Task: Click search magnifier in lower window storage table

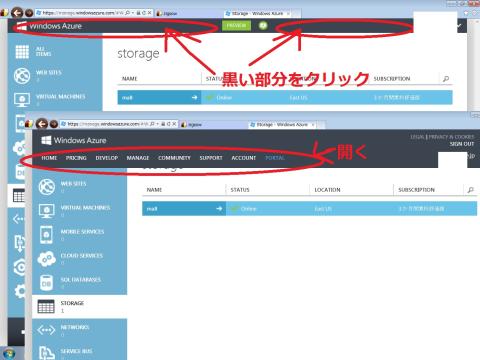Action: tap(470, 190)
